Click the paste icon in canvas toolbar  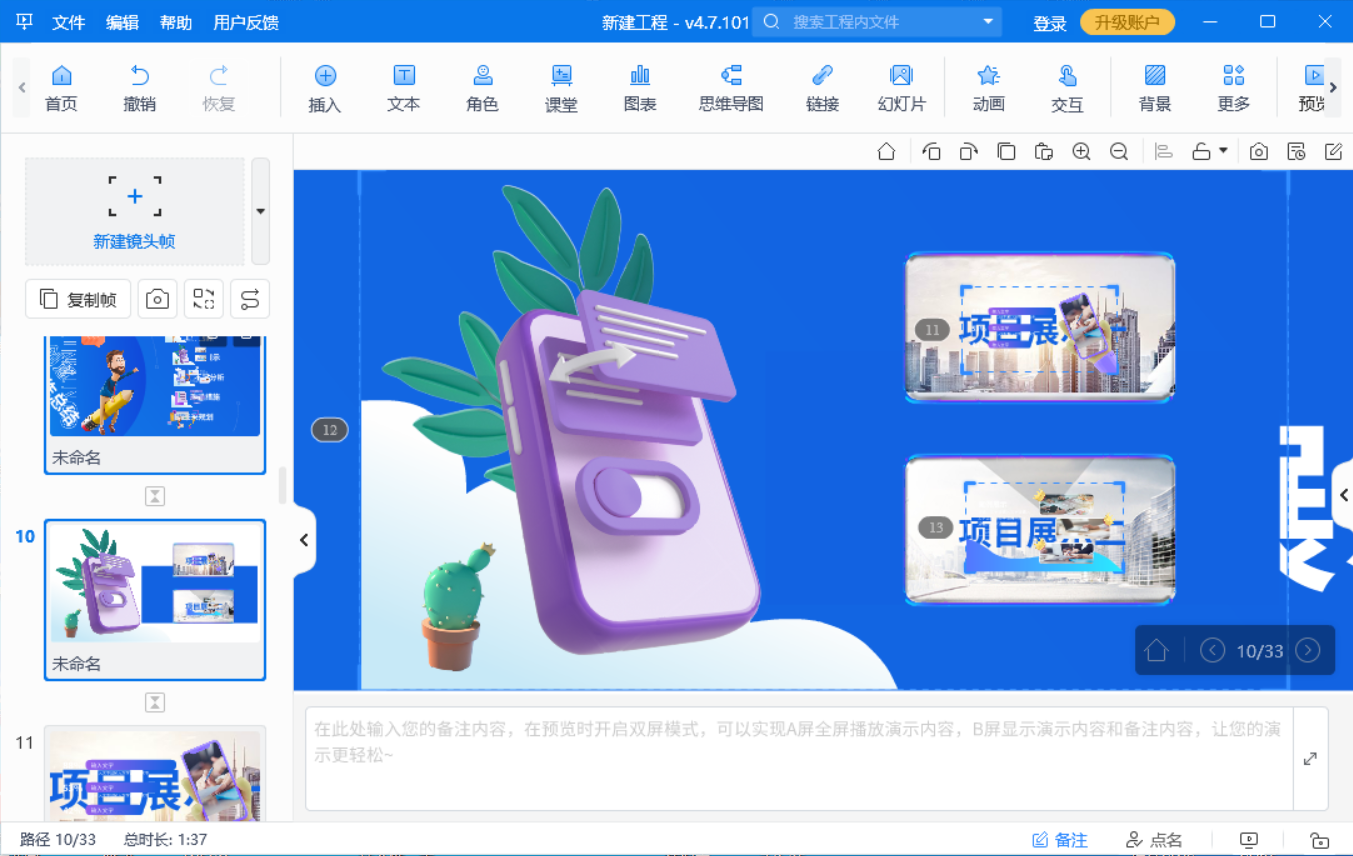[1043, 152]
